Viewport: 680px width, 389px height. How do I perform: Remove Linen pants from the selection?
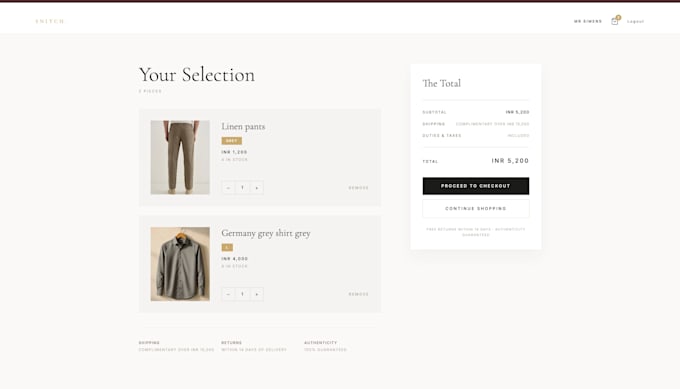(x=359, y=188)
